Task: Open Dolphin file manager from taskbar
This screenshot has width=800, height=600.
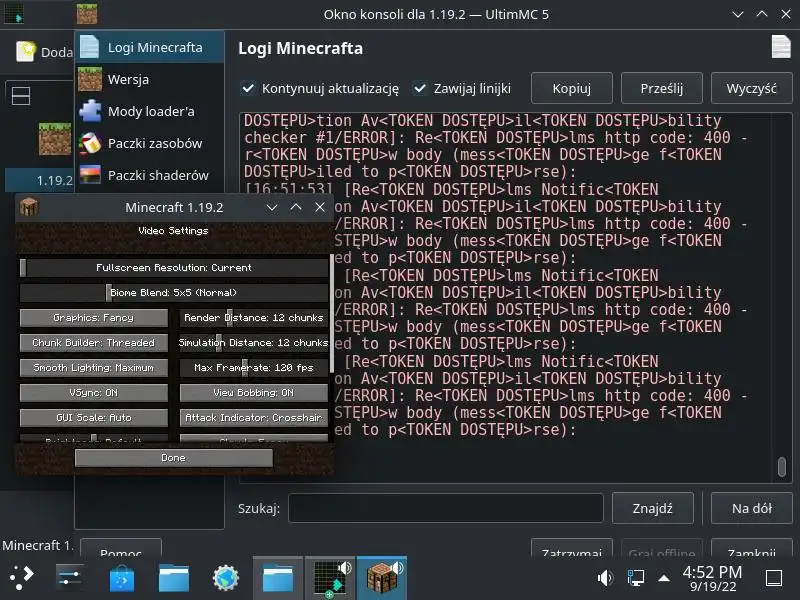Action: 174,578
